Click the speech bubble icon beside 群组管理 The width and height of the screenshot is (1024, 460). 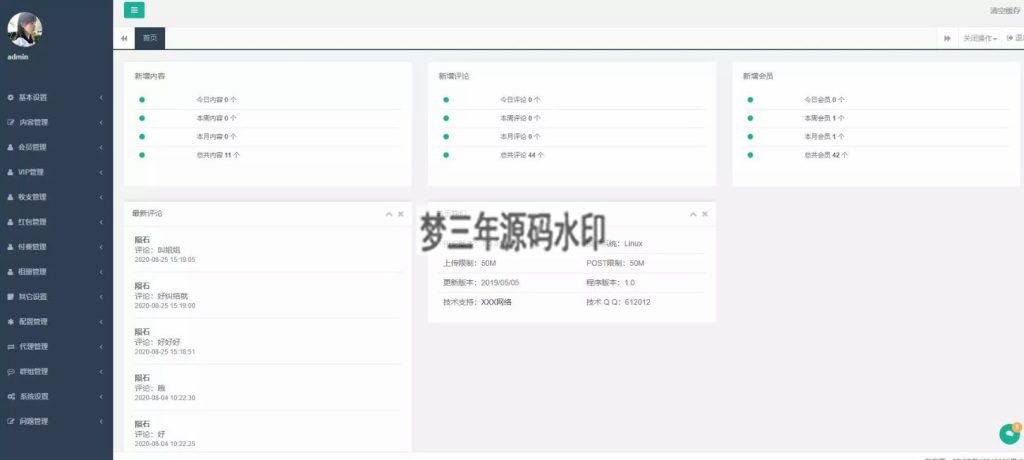click(x=10, y=371)
